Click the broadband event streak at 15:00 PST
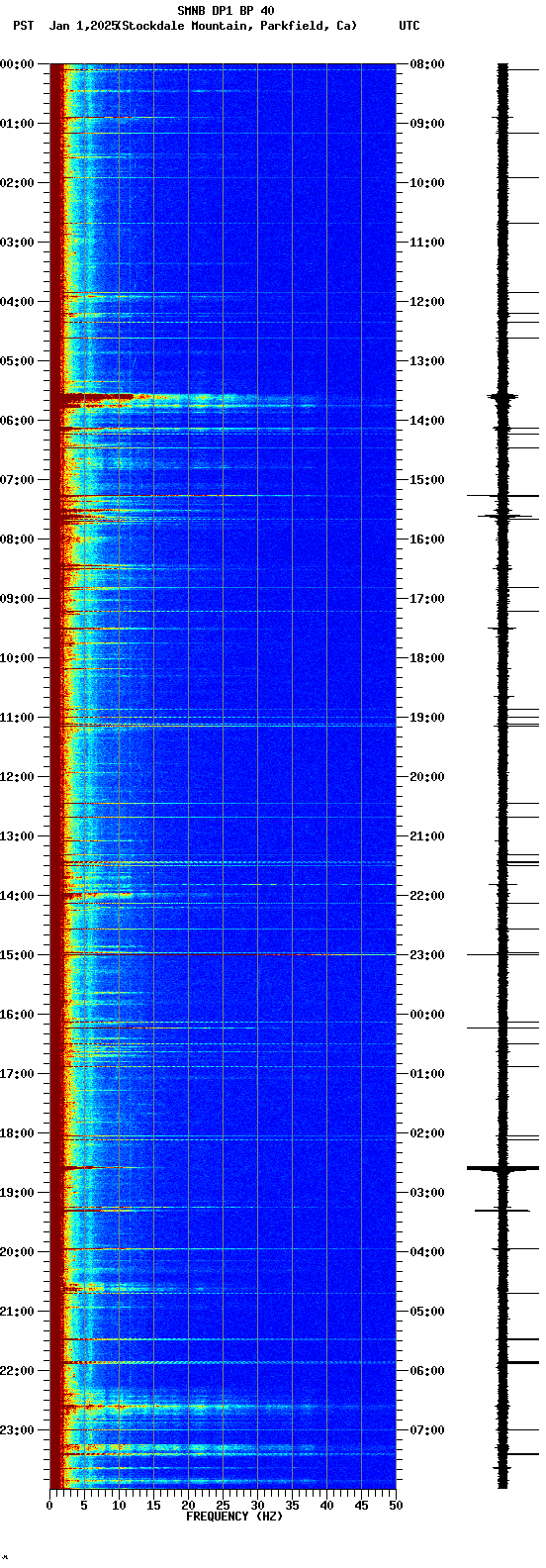The image size is (546, 1568). [223, 954]
